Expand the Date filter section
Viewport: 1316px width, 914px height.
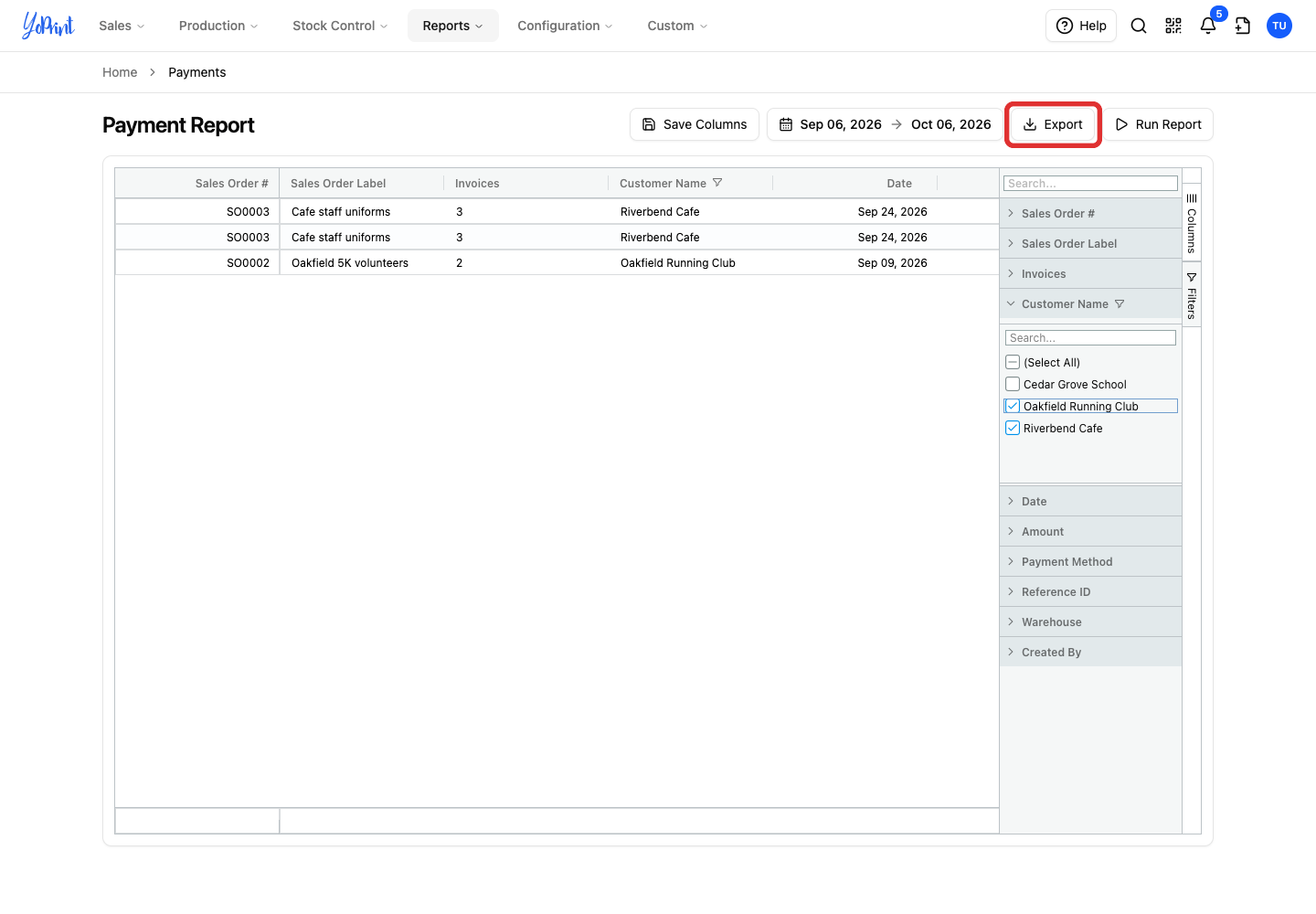pos(1090,501)
